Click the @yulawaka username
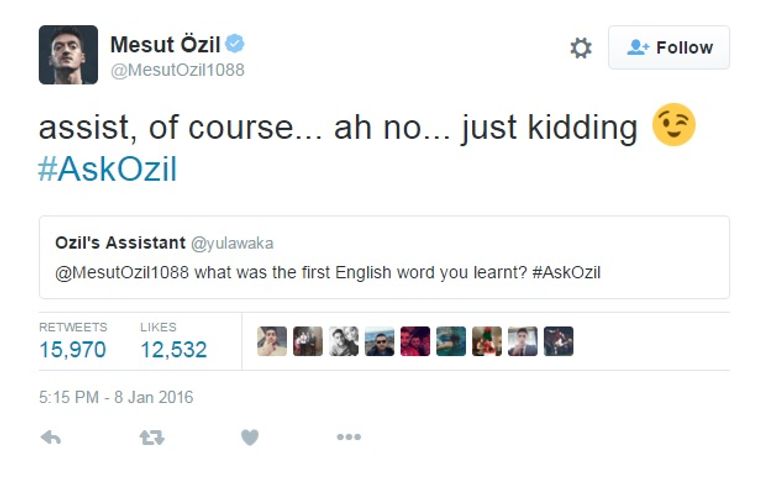The image size is (768, 477). tap(232, 243)
